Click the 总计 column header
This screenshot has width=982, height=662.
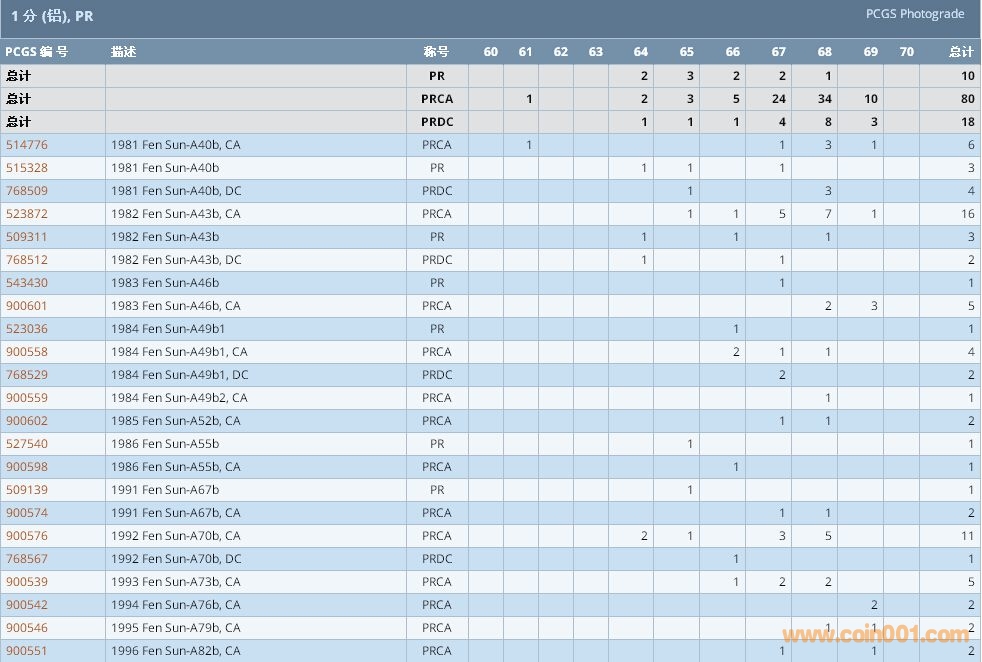(960, 52)
